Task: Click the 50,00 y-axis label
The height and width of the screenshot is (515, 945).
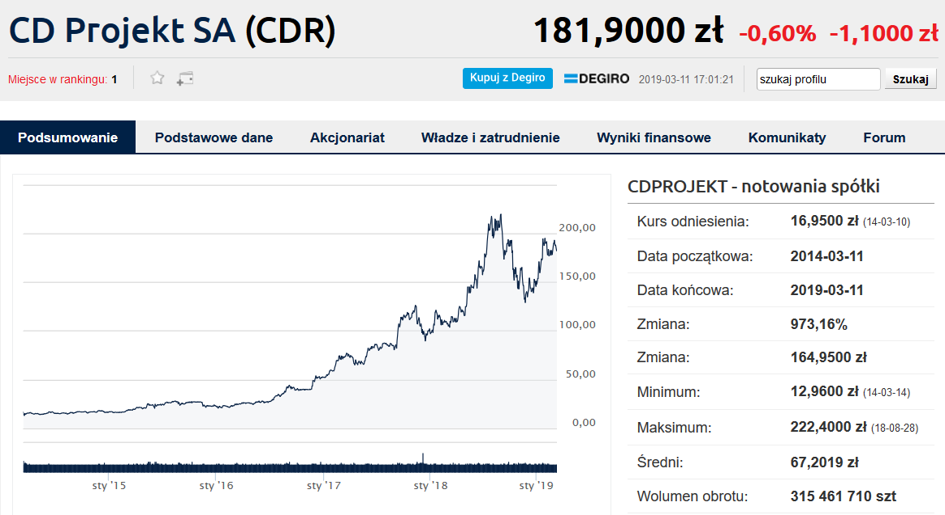Action: (580, 374)
